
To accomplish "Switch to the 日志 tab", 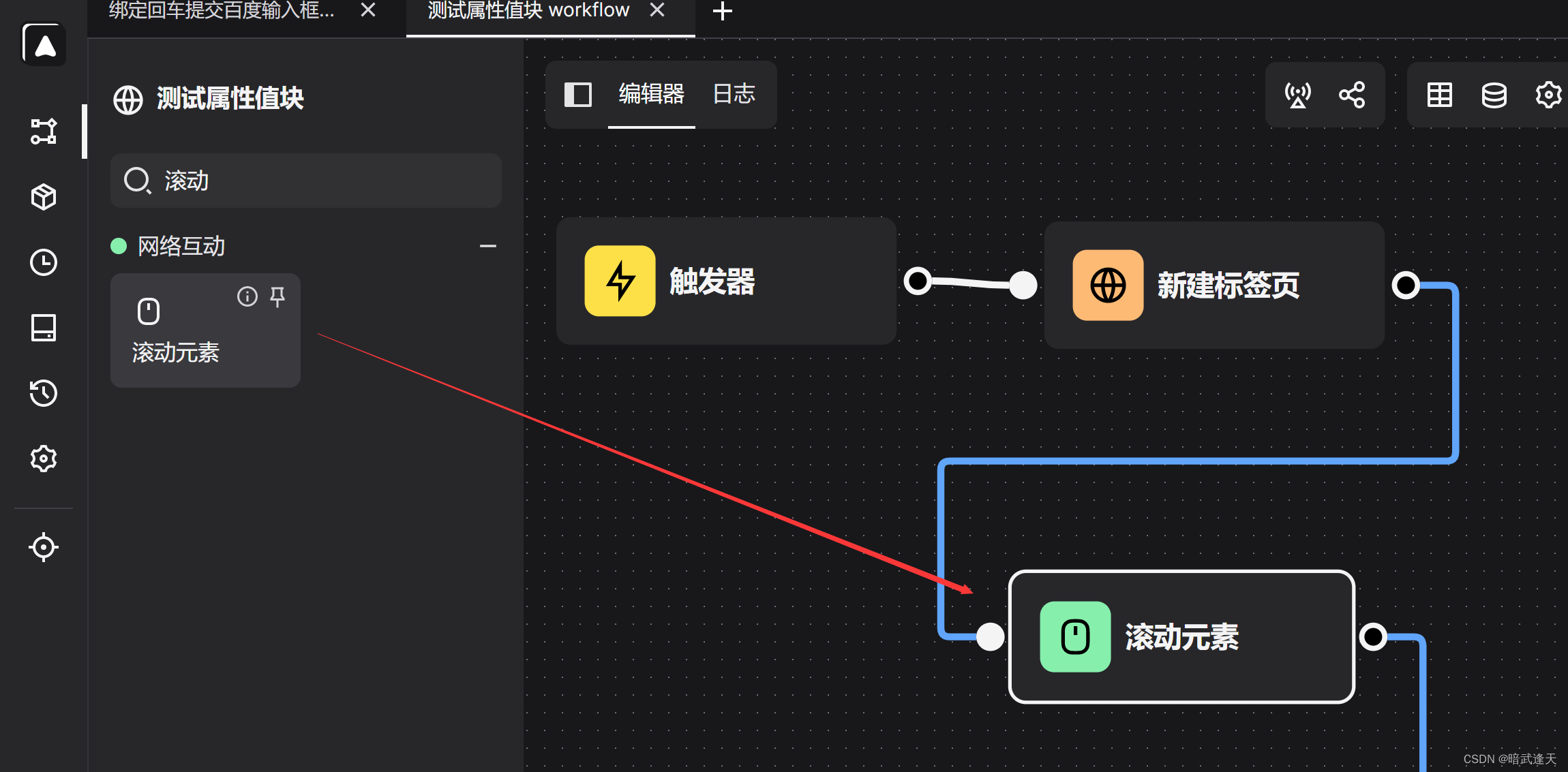I will (734, 94).
